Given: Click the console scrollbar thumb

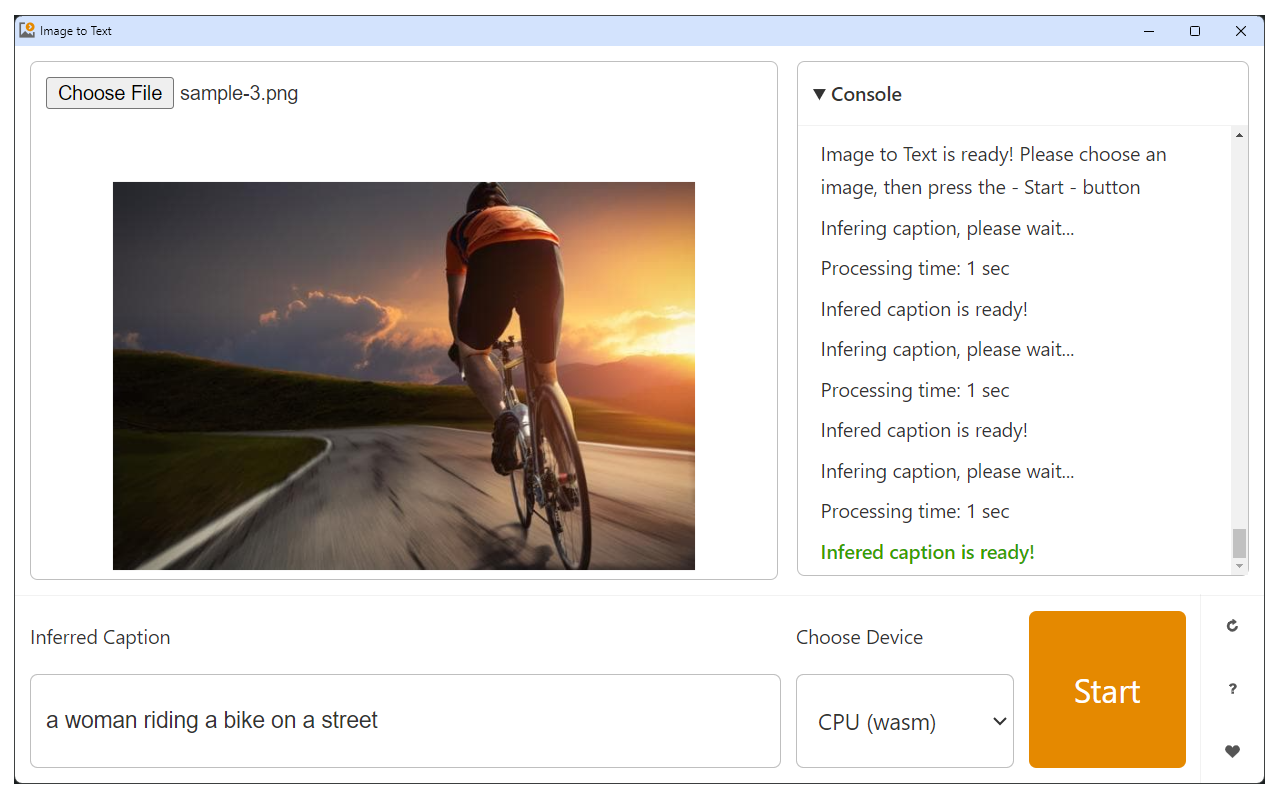Looking at the screenshot, I should coord(1240,543).
